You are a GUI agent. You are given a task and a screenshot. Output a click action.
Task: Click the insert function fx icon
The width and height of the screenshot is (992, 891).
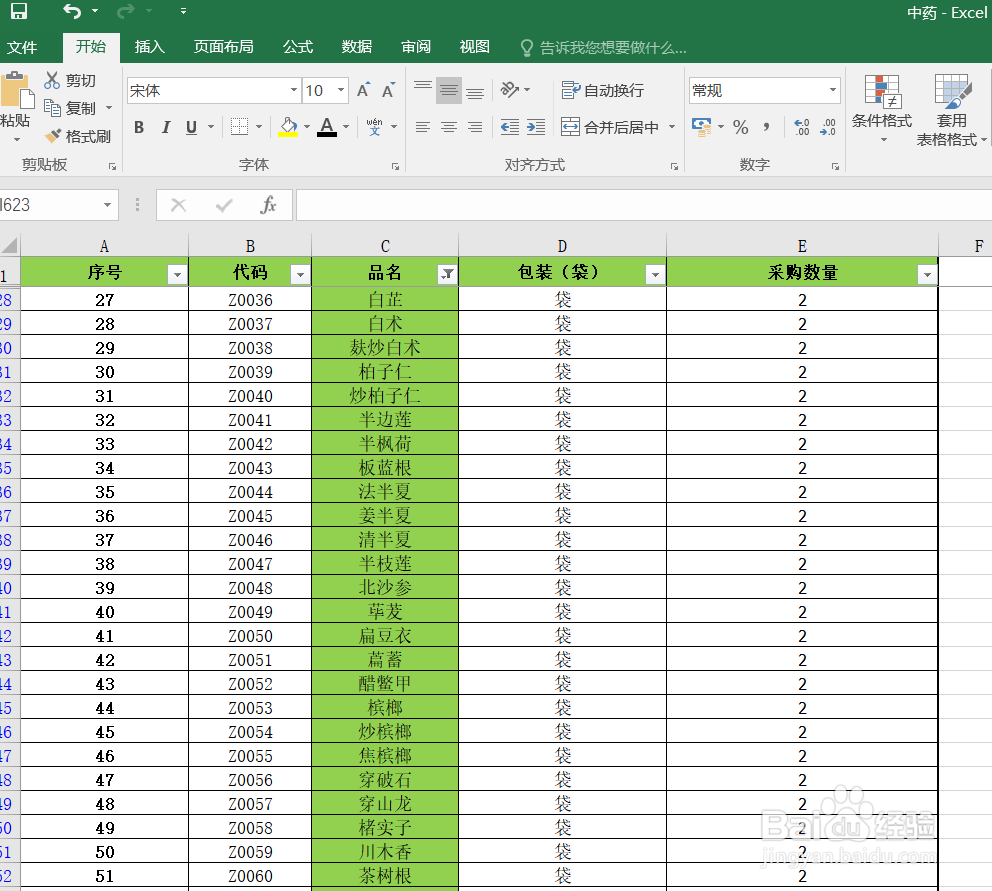click(x=268, y=205)
